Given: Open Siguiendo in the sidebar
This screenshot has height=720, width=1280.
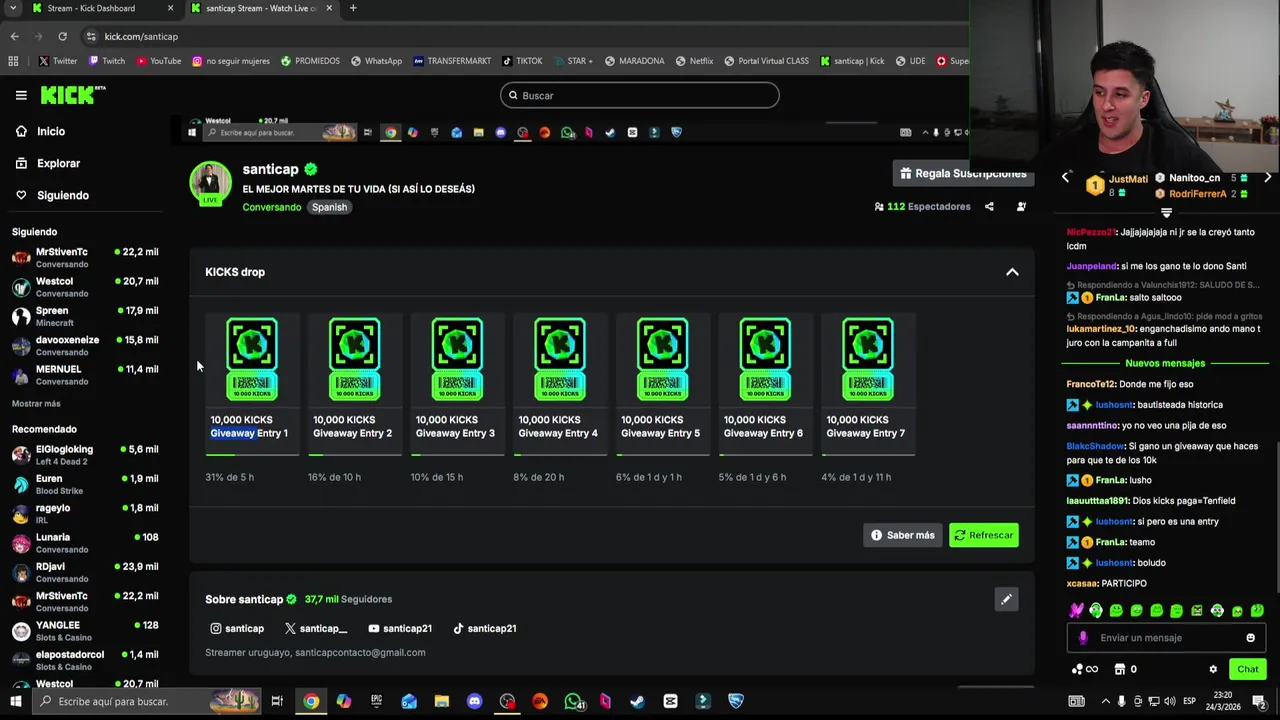Looking at the screenshot, I should tap(62, 195).
